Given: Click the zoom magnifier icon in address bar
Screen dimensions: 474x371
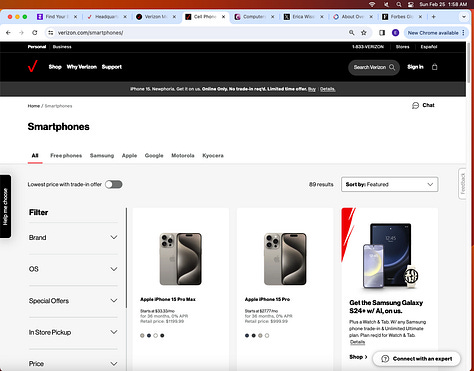Looking at the screenshot, I should click(x=351, y=33).
